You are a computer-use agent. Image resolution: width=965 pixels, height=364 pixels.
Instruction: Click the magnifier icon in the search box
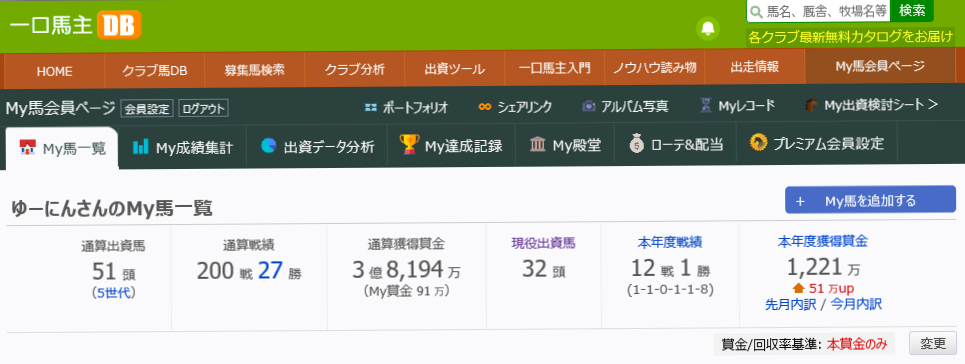756,11
